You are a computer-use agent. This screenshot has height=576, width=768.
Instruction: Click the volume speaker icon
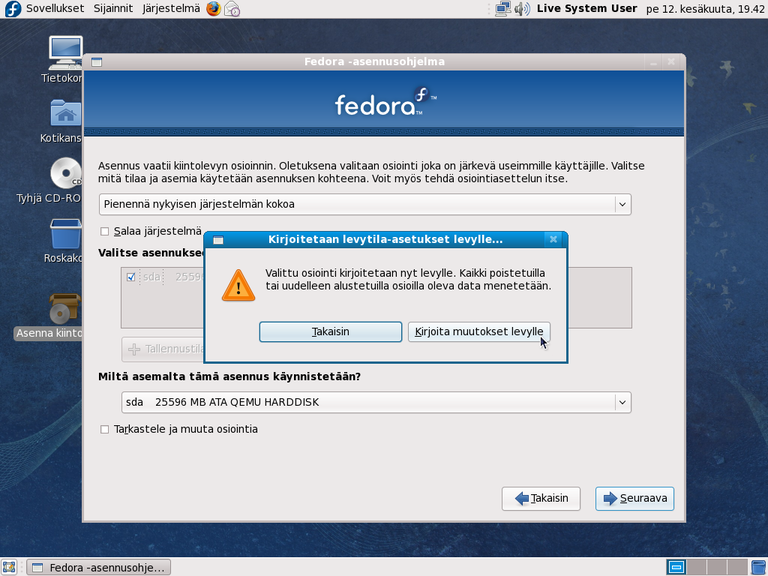(521, 9)
